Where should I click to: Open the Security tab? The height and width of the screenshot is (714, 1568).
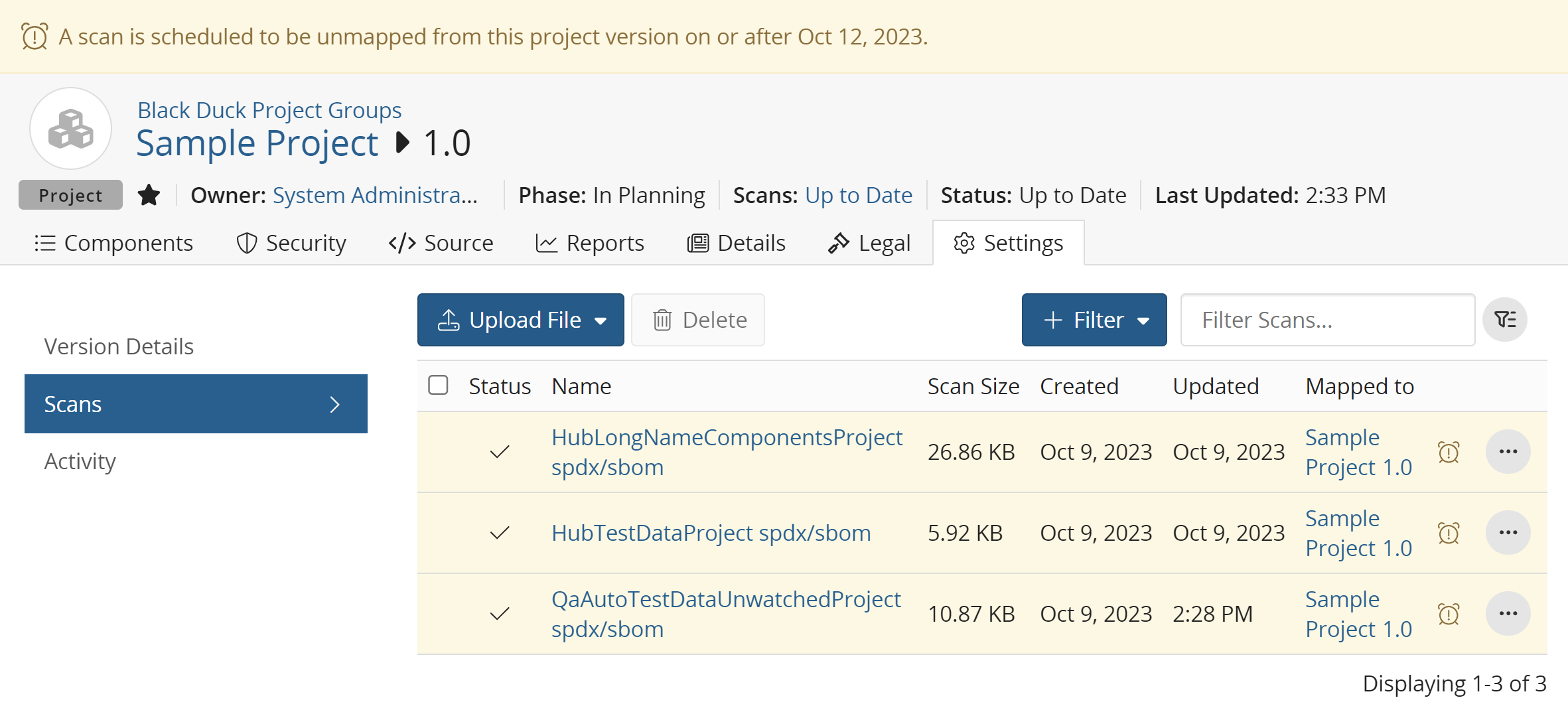291,244
